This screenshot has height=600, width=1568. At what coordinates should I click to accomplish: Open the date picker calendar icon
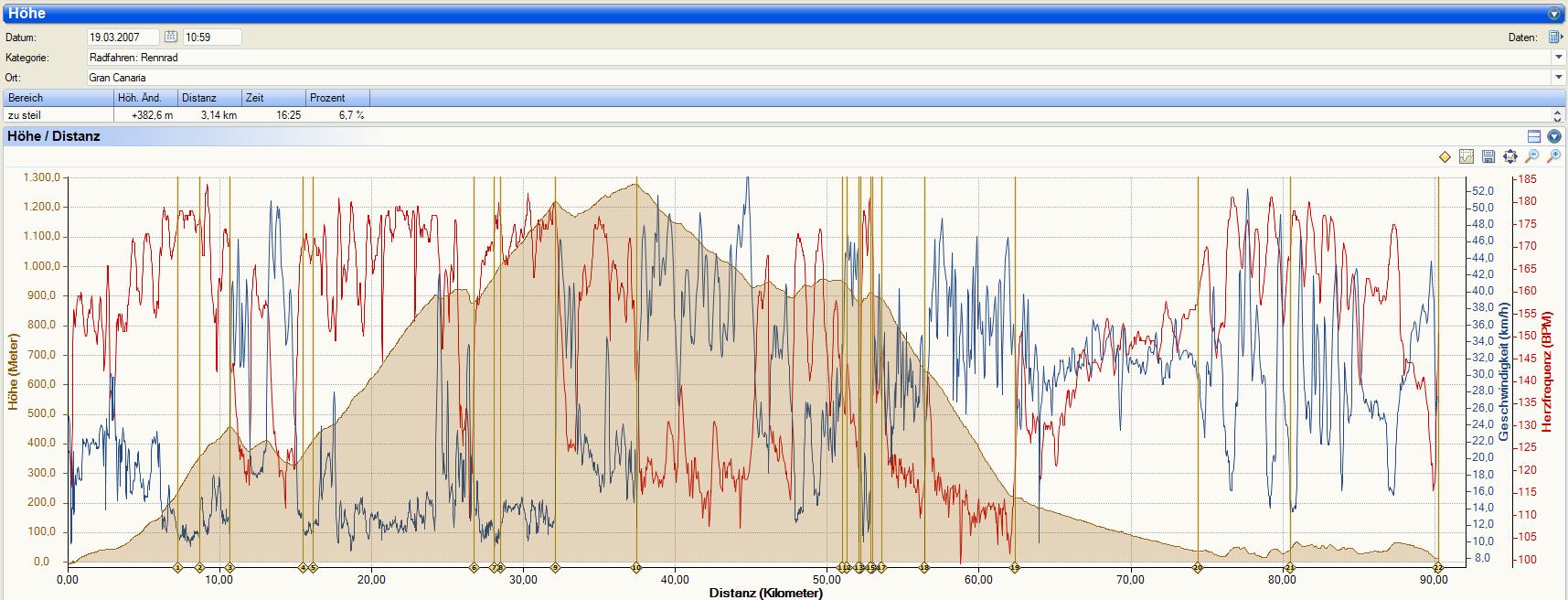pyautogui.click(x=171, y=37)
